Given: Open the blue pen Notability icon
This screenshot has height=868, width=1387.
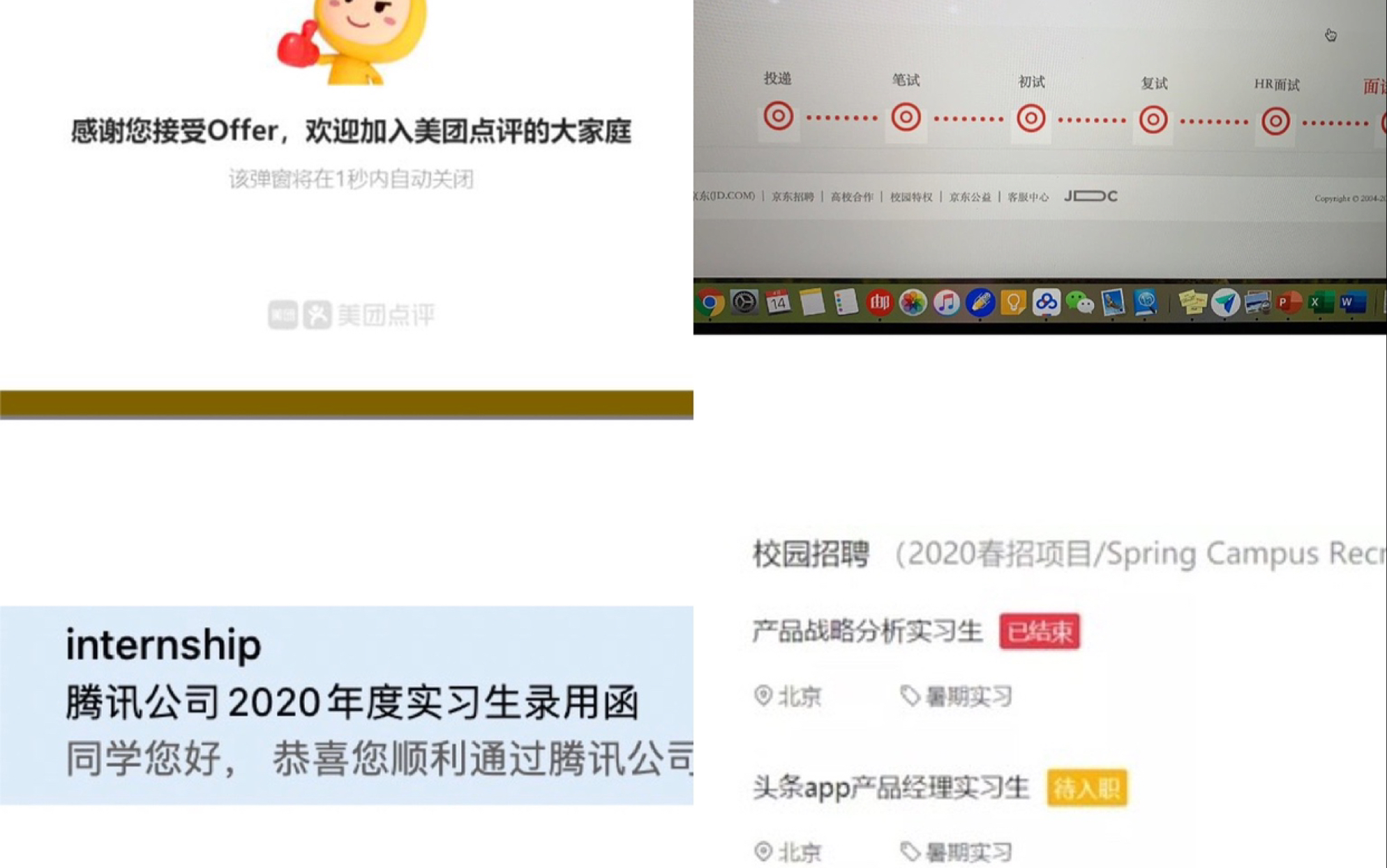Looking at the screenshot, I should click(980, 302).
